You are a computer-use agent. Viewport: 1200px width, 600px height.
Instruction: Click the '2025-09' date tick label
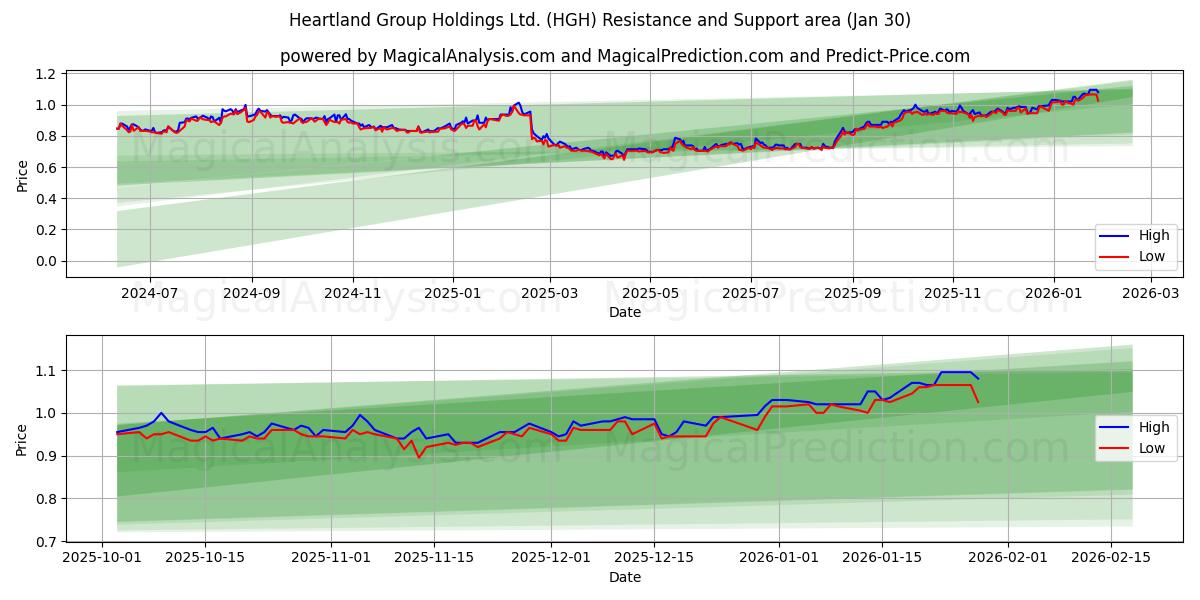853,294
